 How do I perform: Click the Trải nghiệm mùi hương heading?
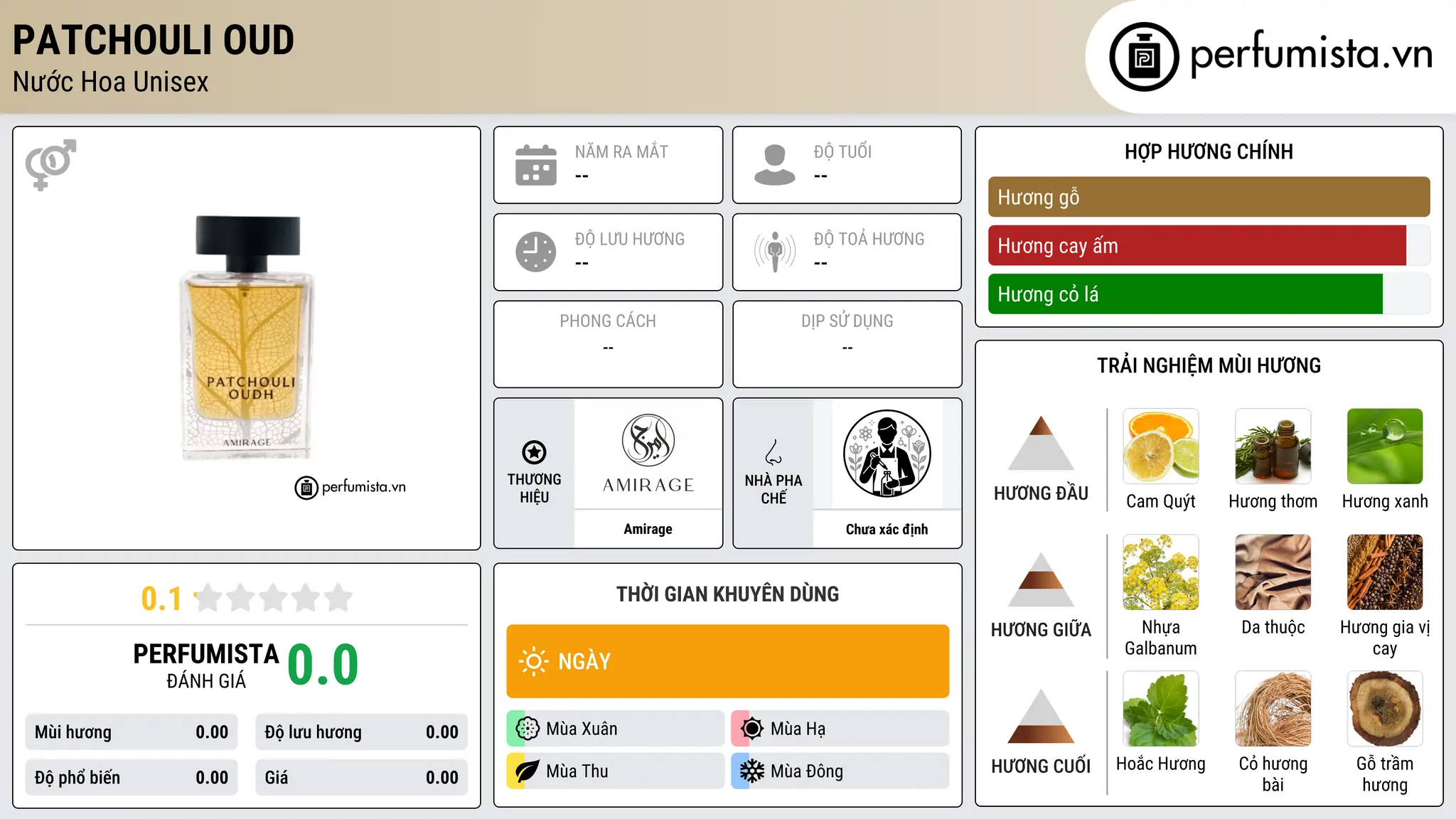click(1209, 365)
